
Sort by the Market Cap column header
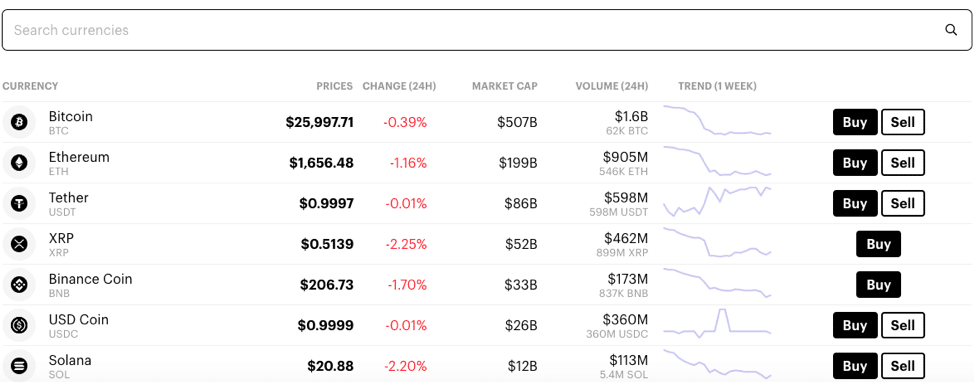pos(505,86)
